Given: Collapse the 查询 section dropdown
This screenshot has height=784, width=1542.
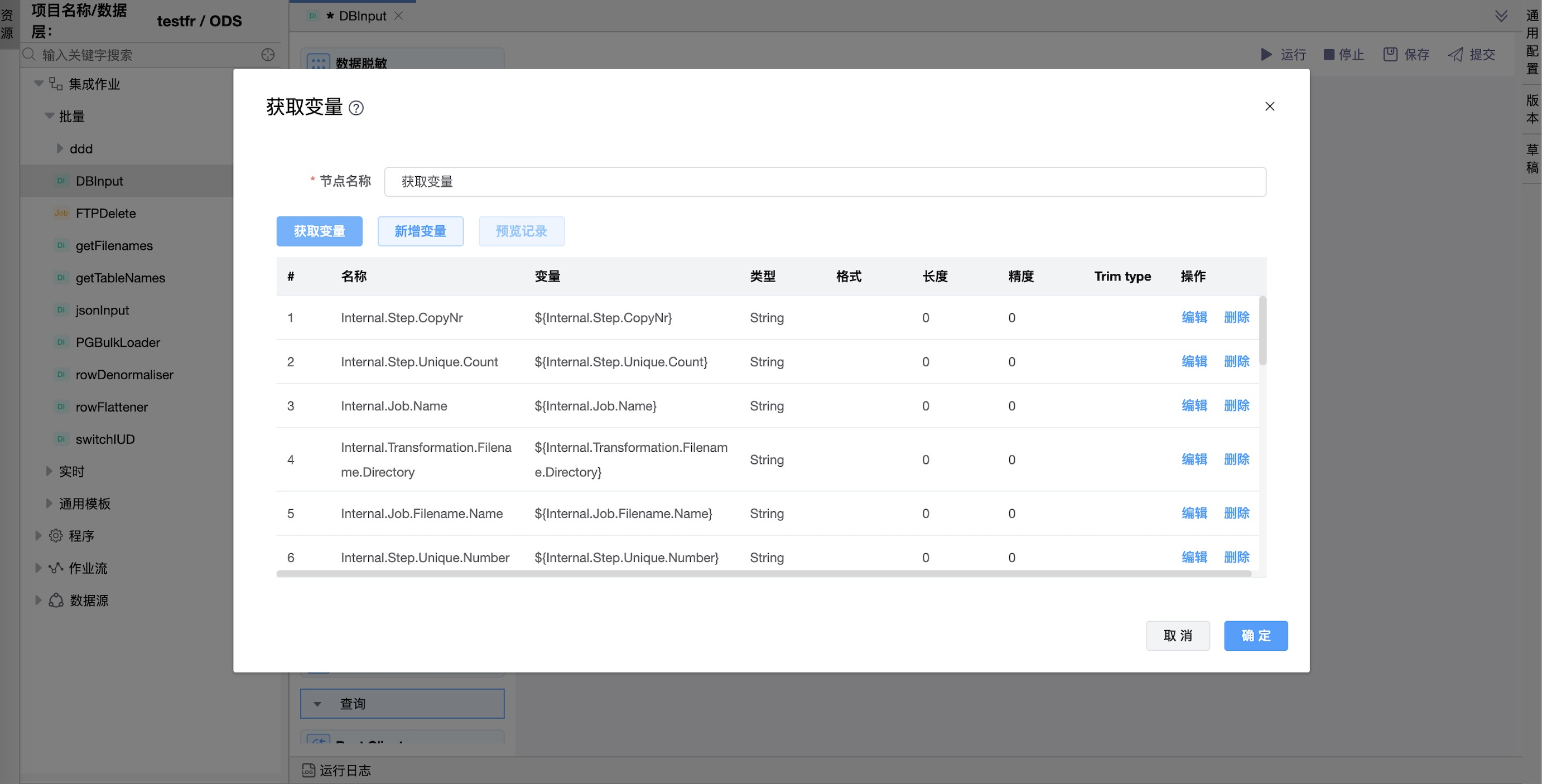Looking at the screenshot, I should point(318,704).
